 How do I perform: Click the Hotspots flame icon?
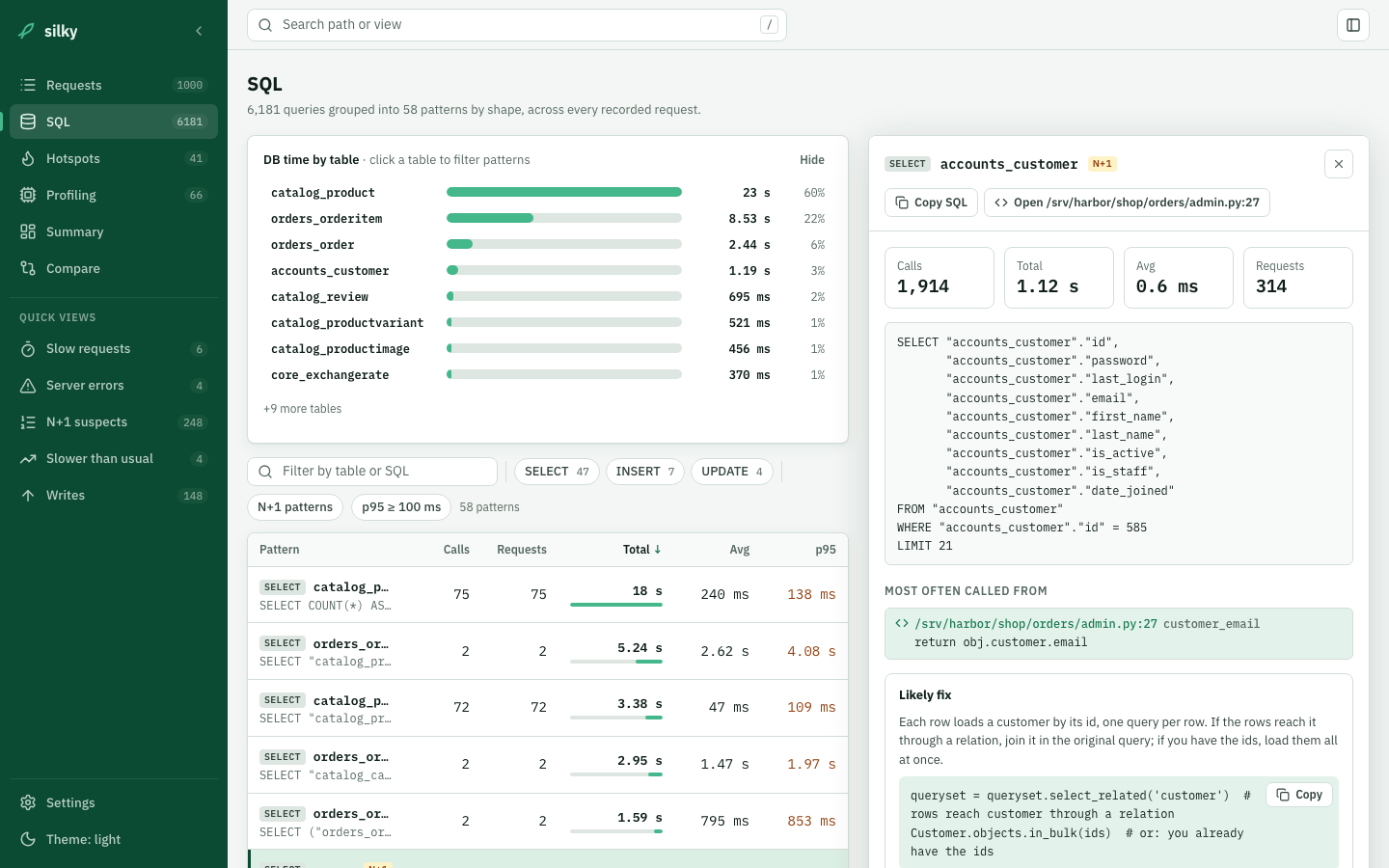28,158
